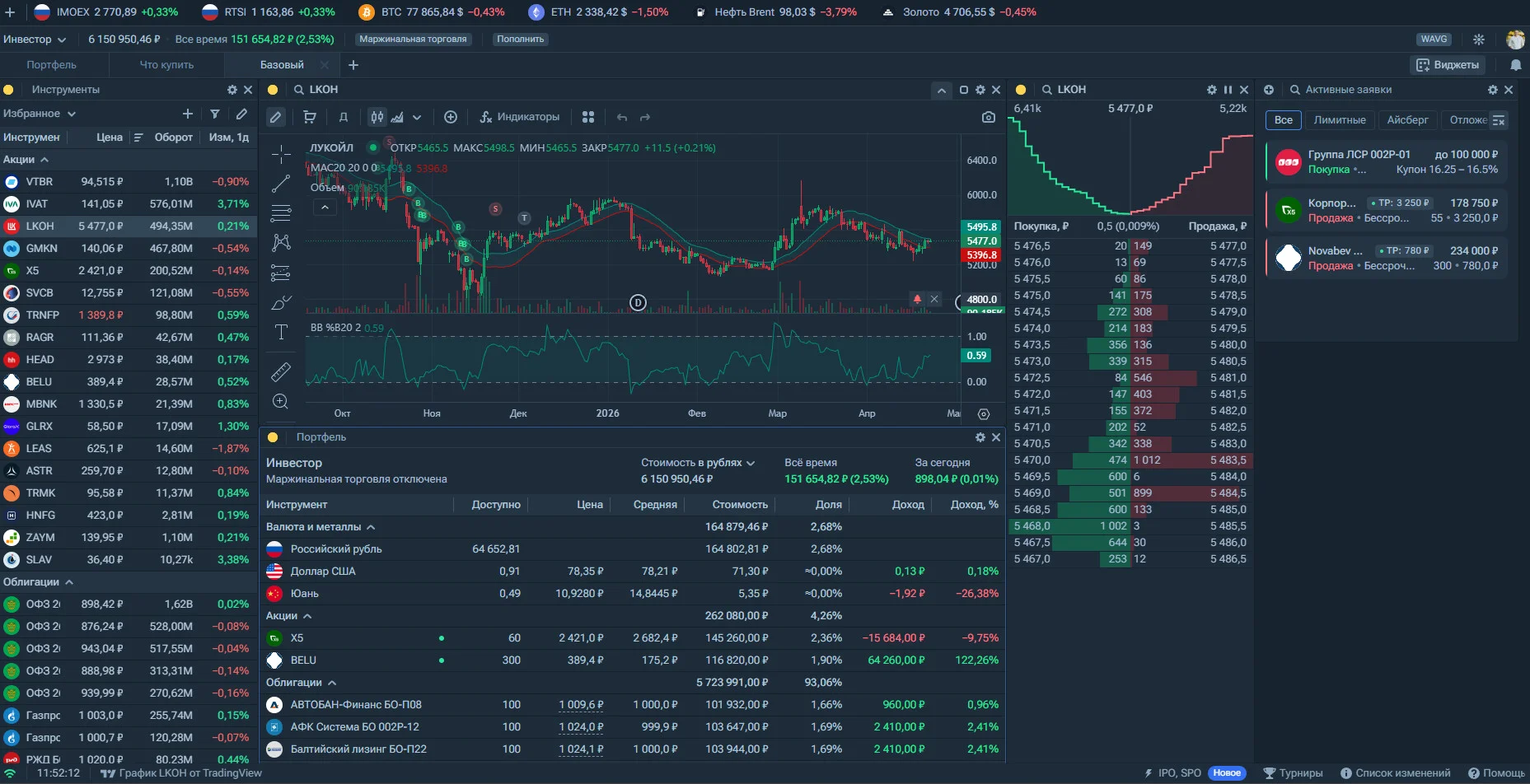Undo last chart action

622,117
